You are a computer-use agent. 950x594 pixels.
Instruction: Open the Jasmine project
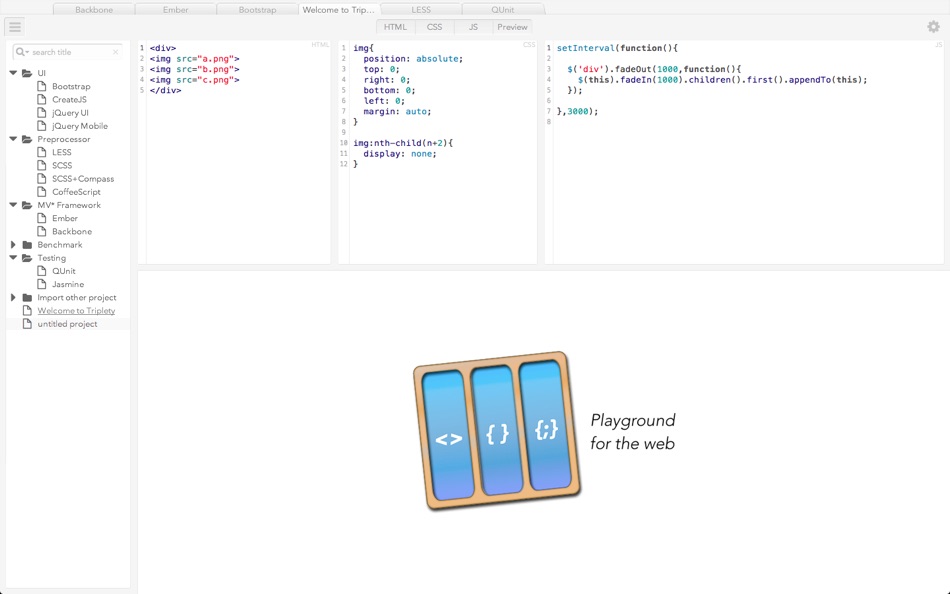[x=68, y=284]
